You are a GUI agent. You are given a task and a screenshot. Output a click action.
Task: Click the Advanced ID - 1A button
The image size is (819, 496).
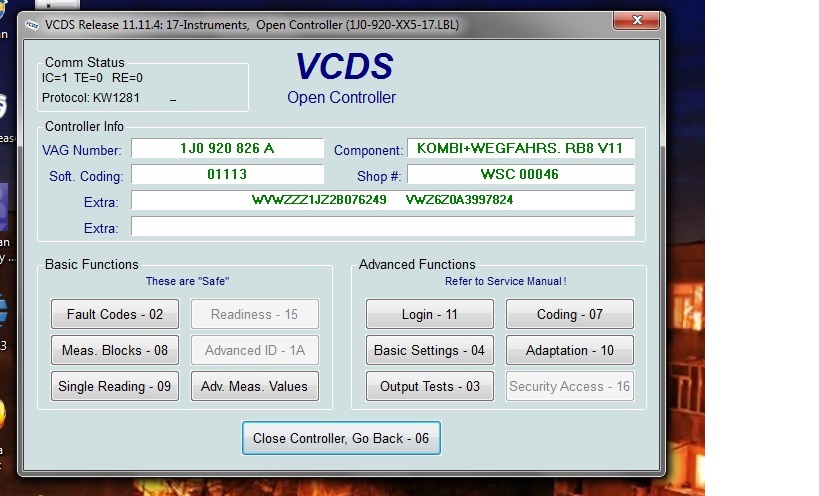tap(255, 350)
